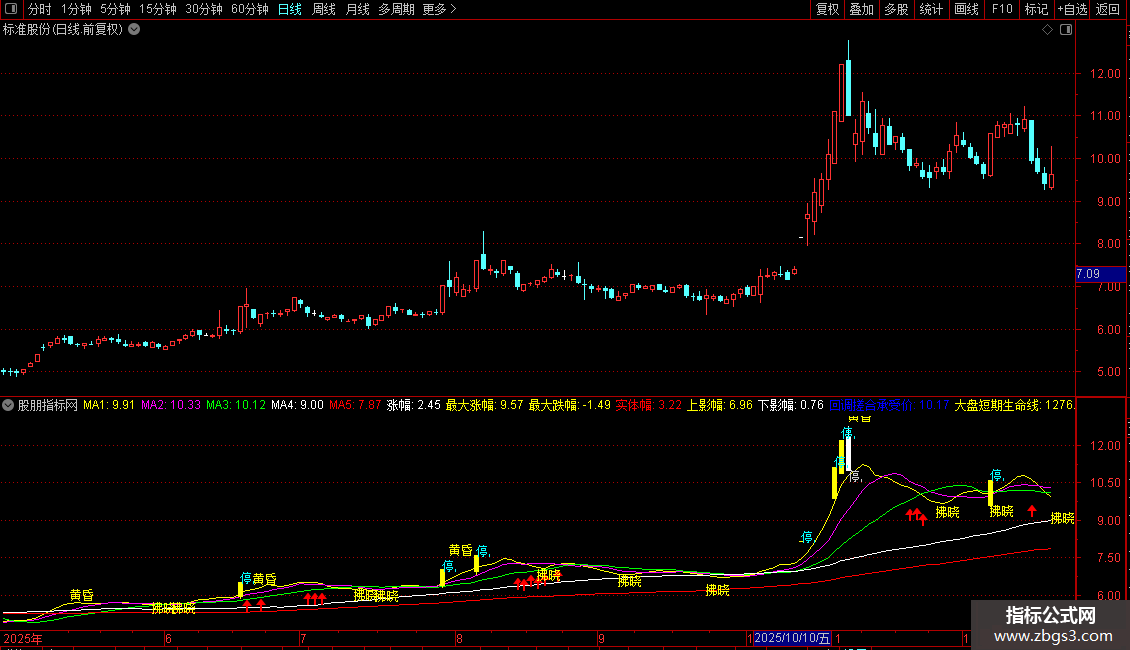The image size is (1130, 650).
Task: Click the 大盘短期生命线 readout
Action: point(1015,405)
